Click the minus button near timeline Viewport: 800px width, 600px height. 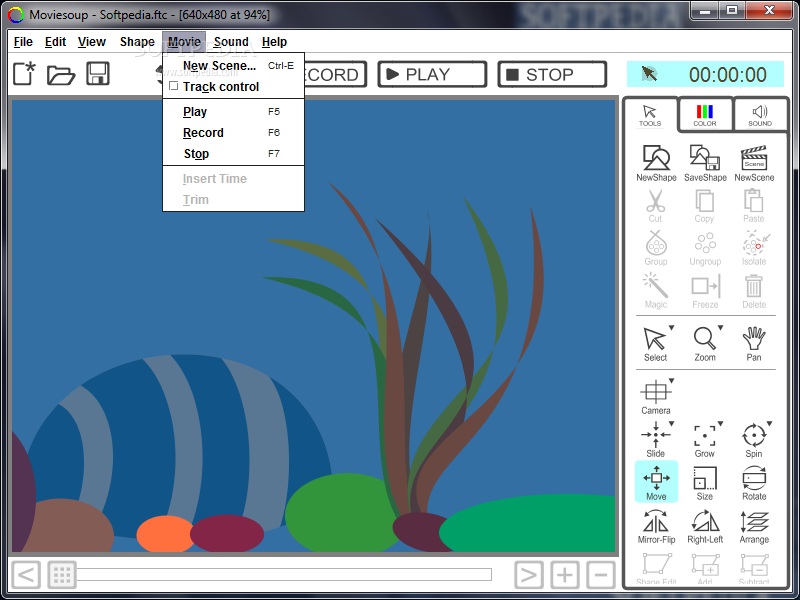[601, 575]
